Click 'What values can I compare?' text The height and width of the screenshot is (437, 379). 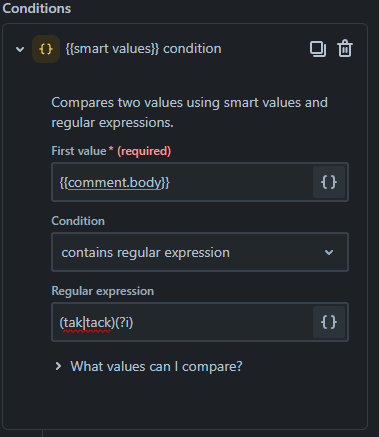(x=156, y=367)
